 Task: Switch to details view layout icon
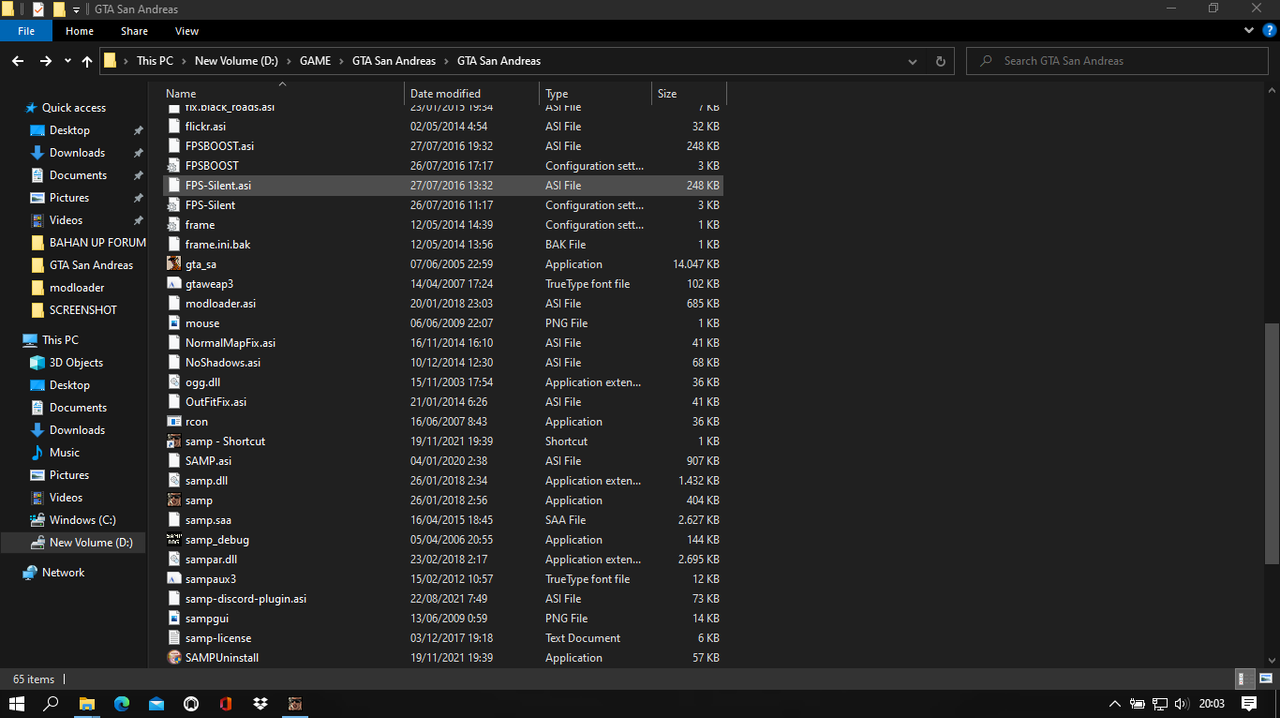1245,679
